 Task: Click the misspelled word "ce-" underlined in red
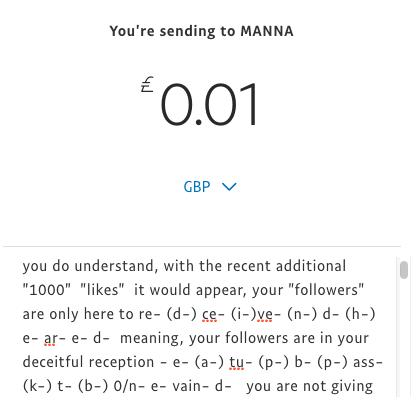click(x=210, y=314)
